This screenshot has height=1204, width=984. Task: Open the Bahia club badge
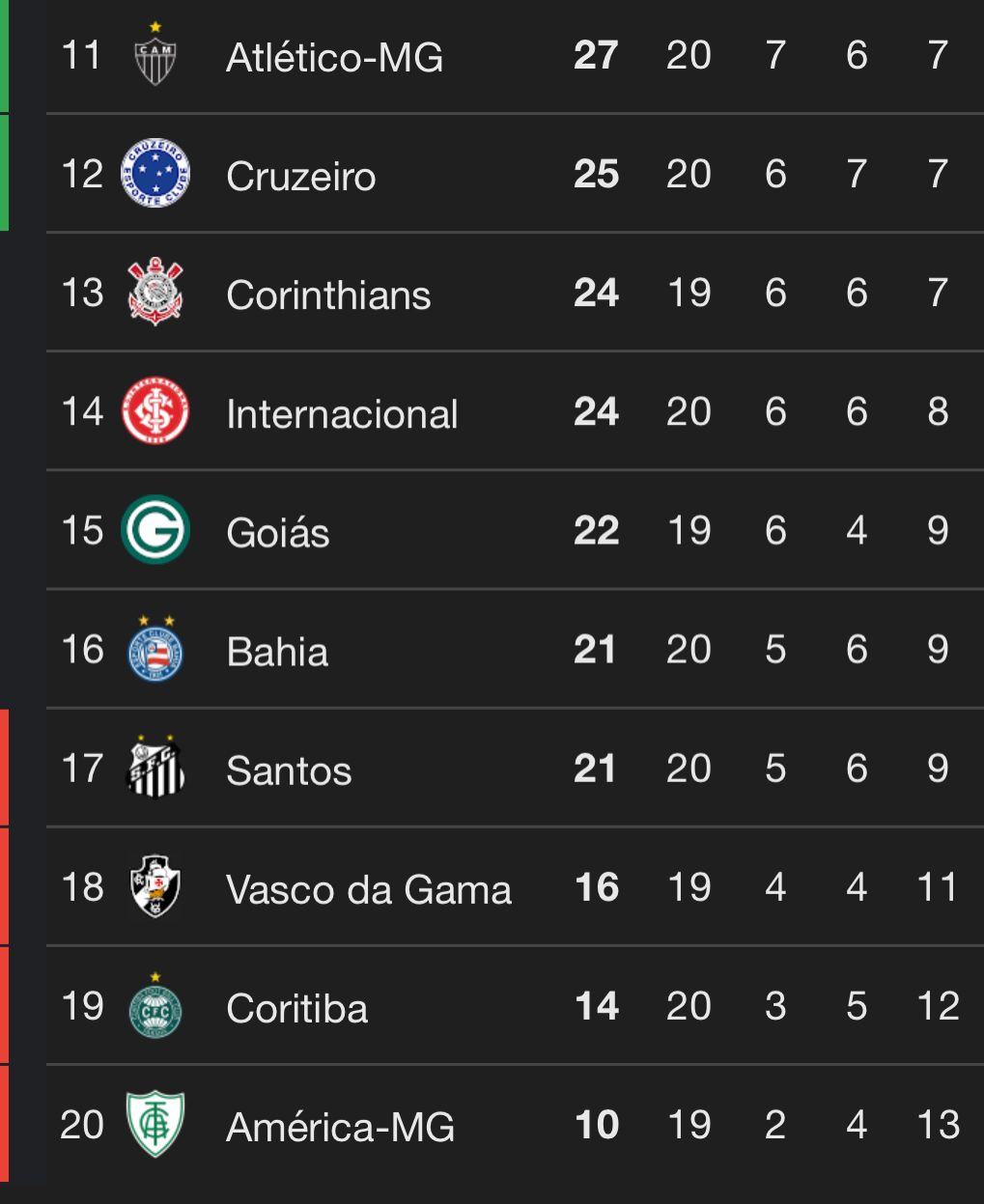[155, 648]
